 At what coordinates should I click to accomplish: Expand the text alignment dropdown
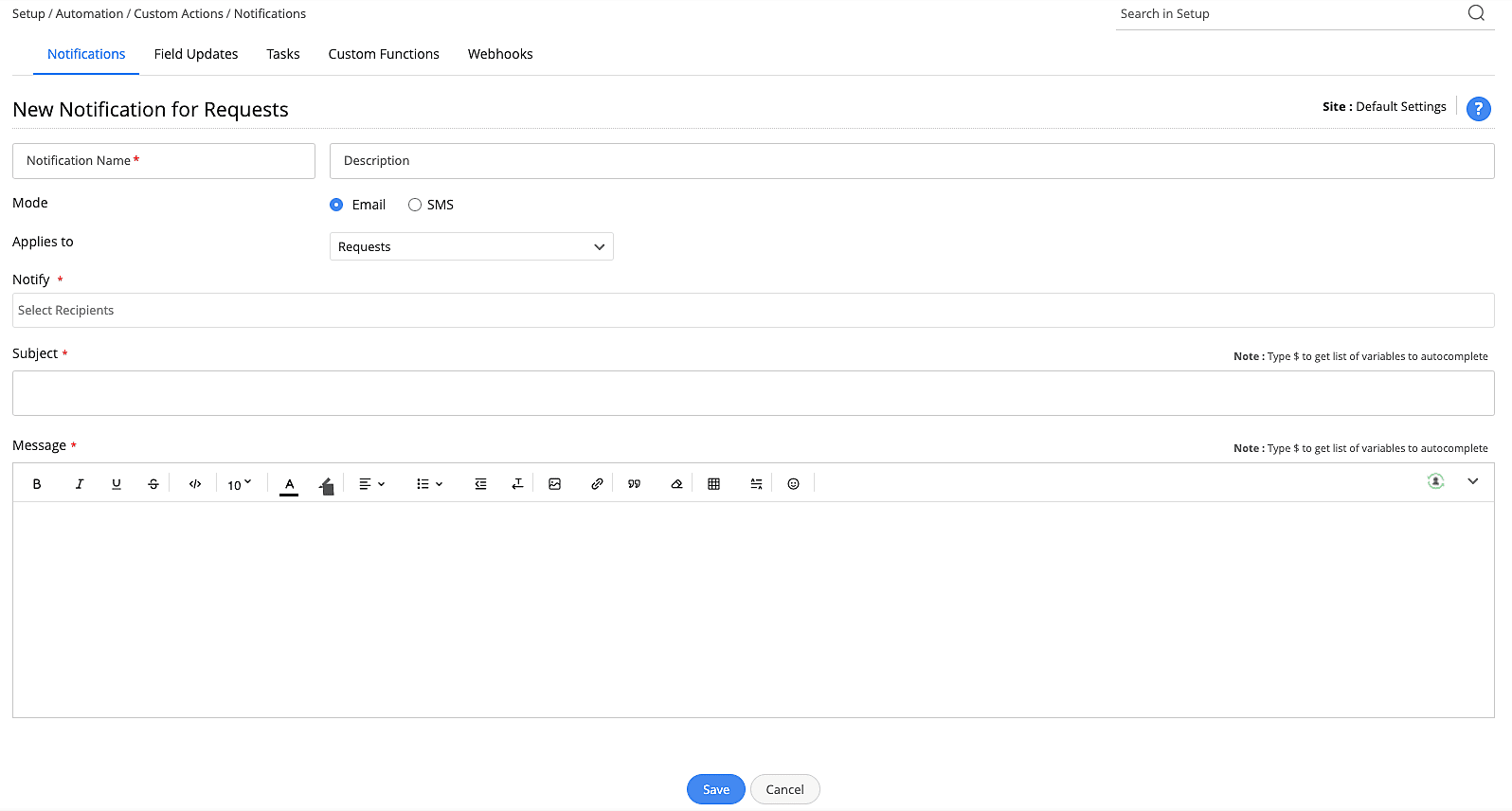(371, 484)
